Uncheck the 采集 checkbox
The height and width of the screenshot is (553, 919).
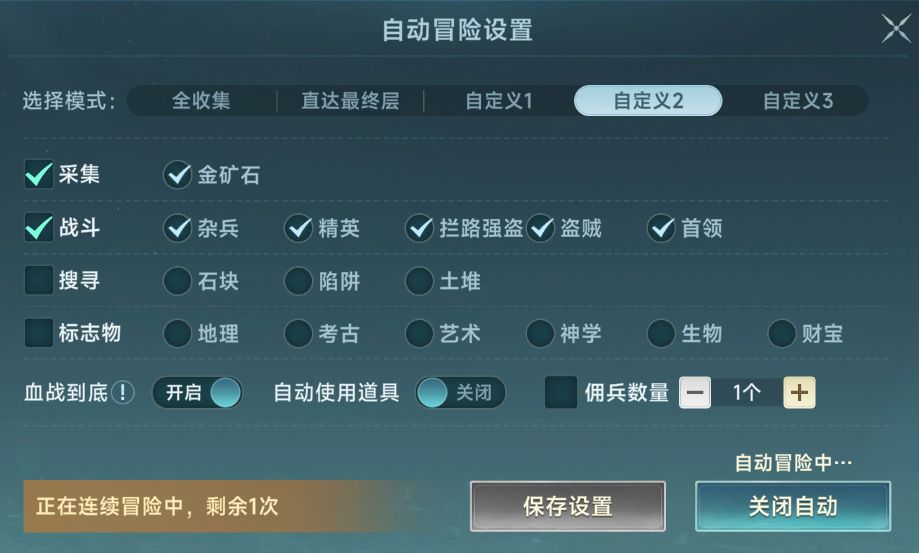coord(38,175)
